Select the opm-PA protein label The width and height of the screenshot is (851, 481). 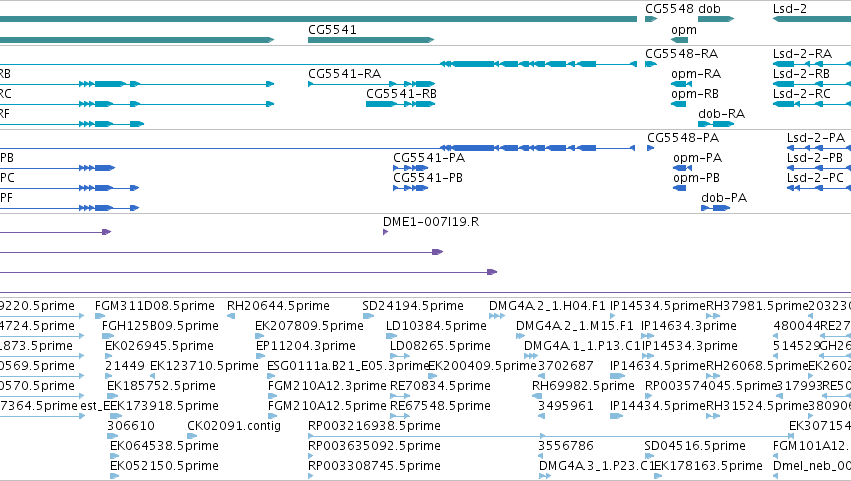coord(697,158)
